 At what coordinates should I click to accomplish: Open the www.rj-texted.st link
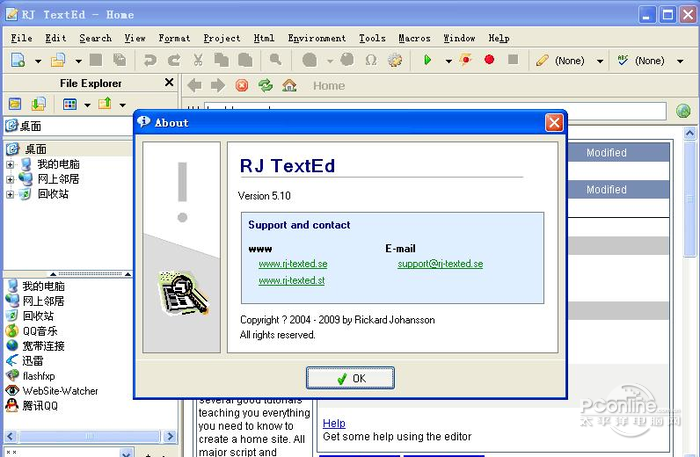pos(292,281)
